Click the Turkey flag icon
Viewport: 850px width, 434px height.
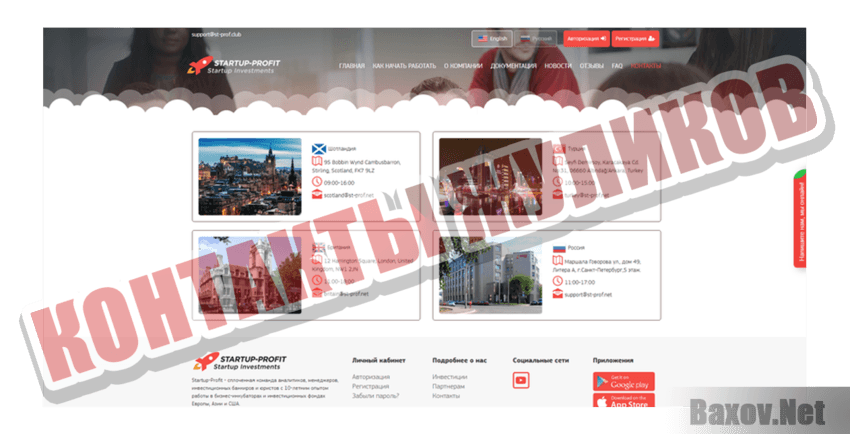(x=559, y=148)
